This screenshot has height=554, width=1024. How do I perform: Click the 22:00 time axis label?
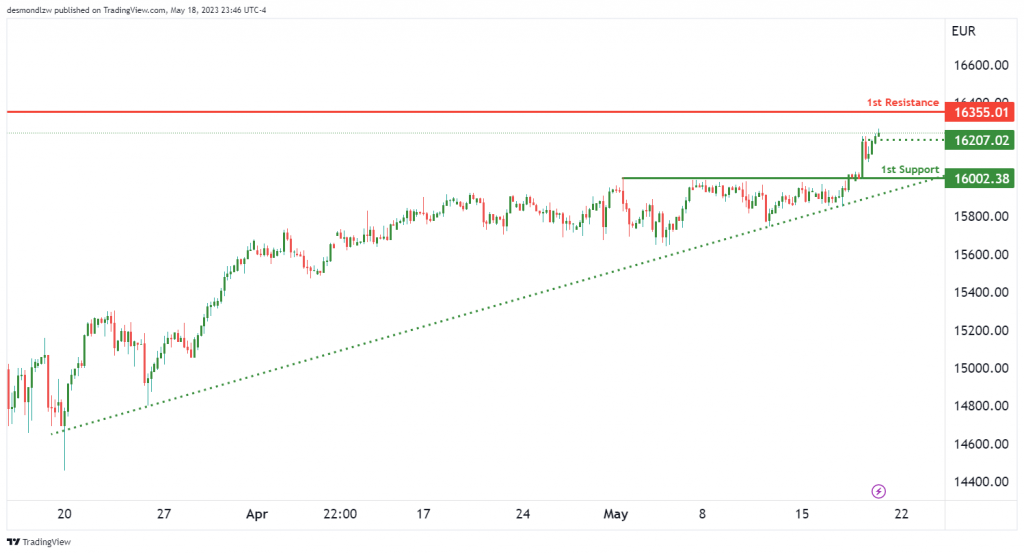[340, 514]
